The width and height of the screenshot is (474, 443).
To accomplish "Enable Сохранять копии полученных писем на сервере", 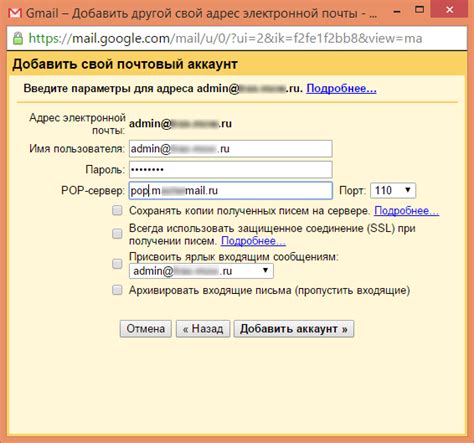I will pyautogui.click(x=117, y=211).
